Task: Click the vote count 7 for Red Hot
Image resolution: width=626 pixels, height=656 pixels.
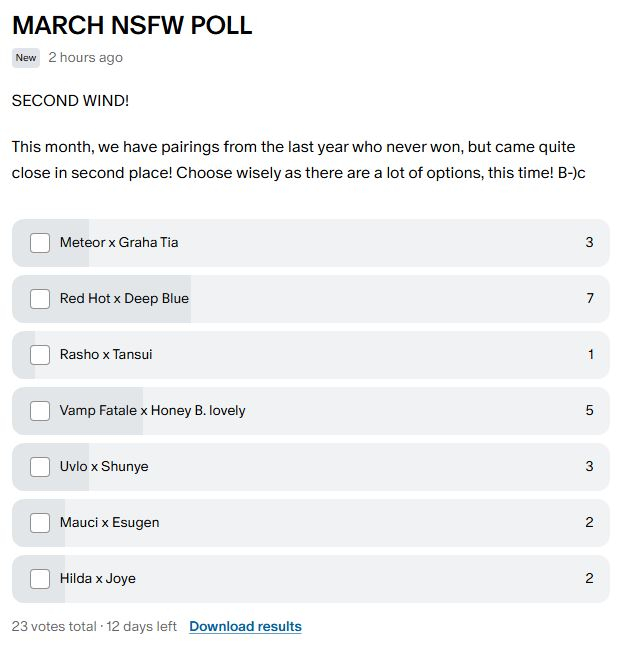Action: click(x=590, y=299)
